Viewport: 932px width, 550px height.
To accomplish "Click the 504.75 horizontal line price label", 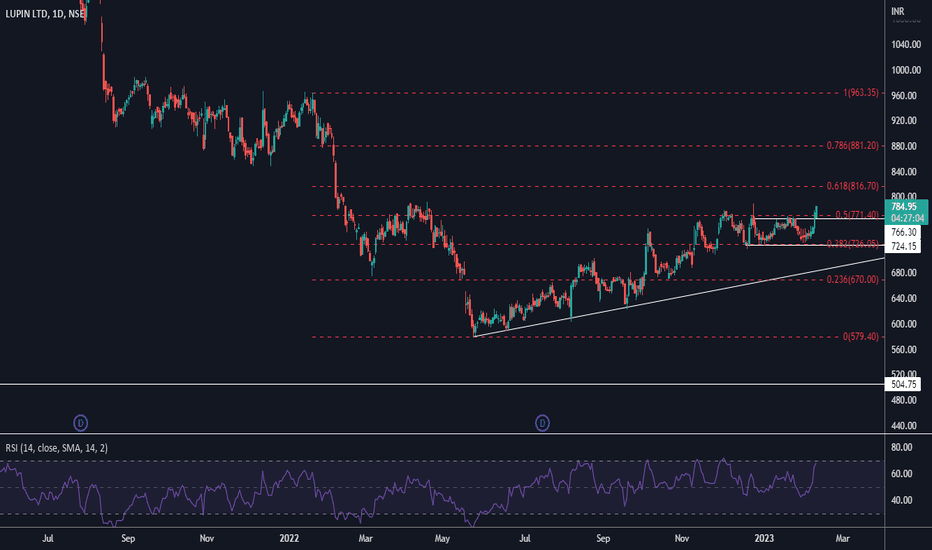I will tap(903, 385).
